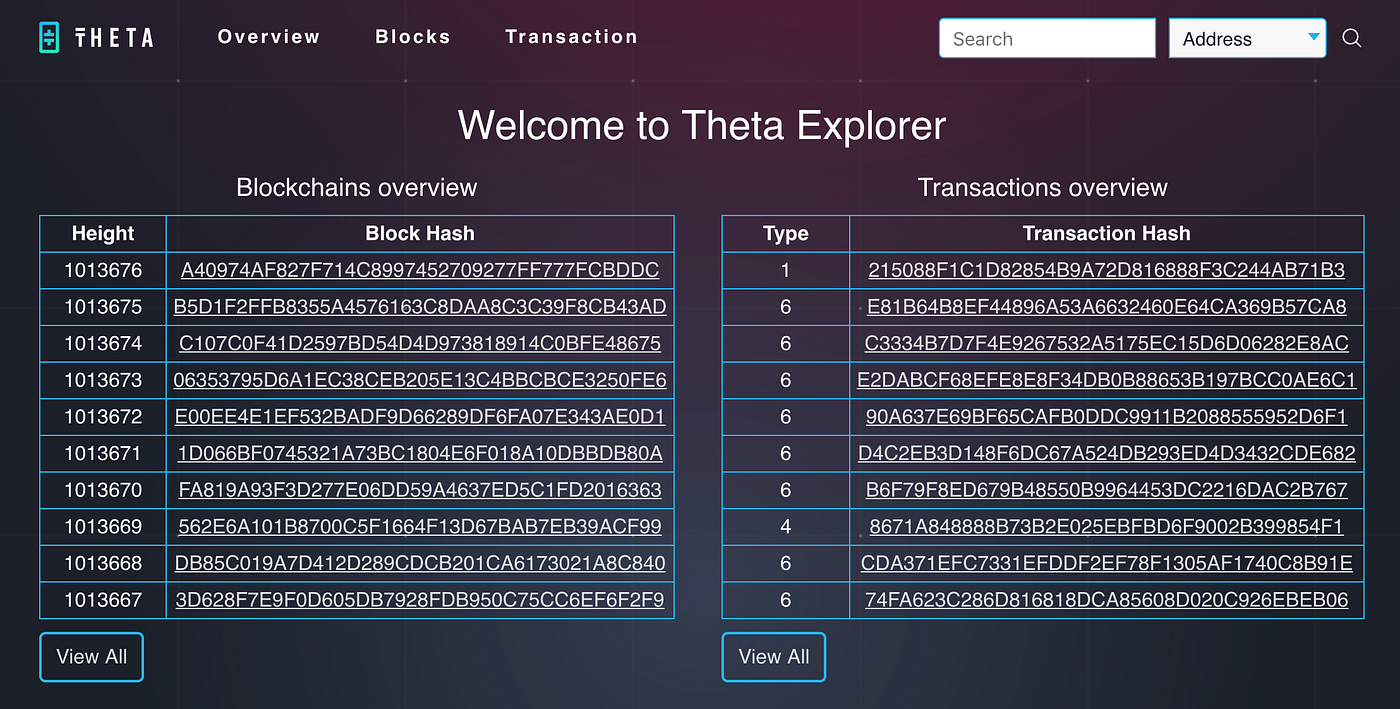Click the Theta logo icon

click(x=50, y=38)
